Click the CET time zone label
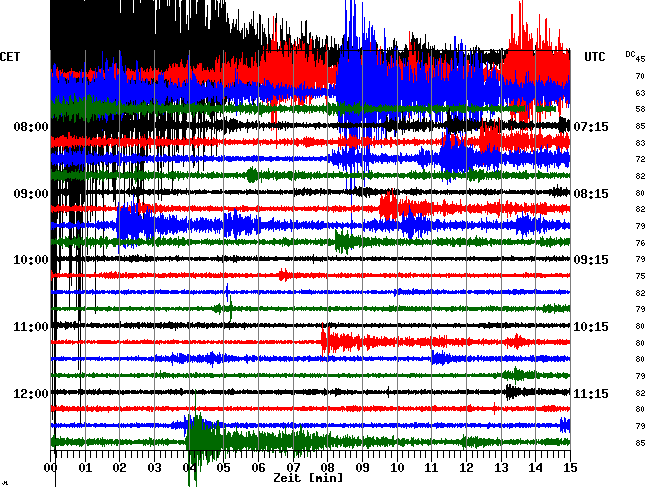Viewport: 650px width, 494px height. click(x=10, y=57)
